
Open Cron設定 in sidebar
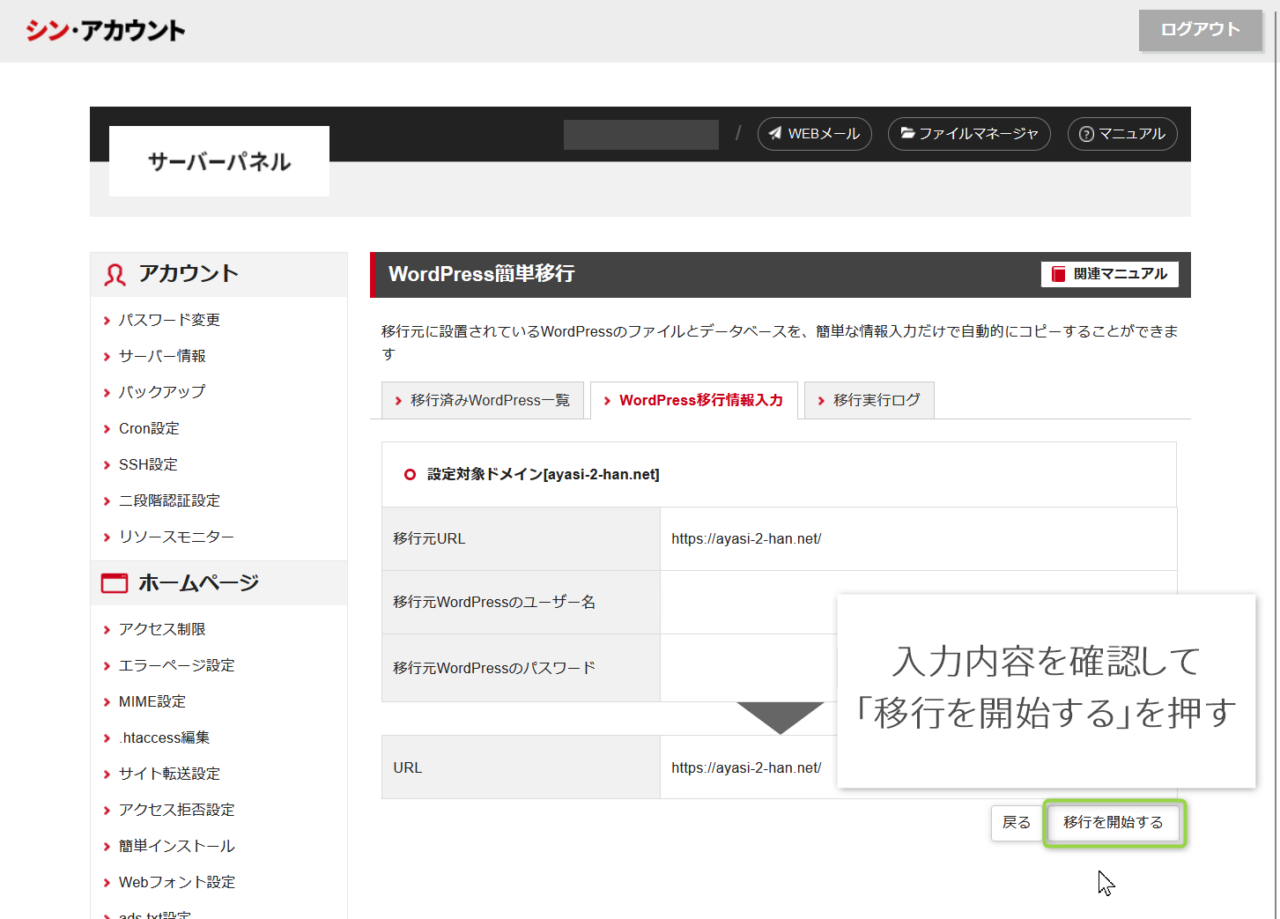pyautogui.click(x=149, y=428)
